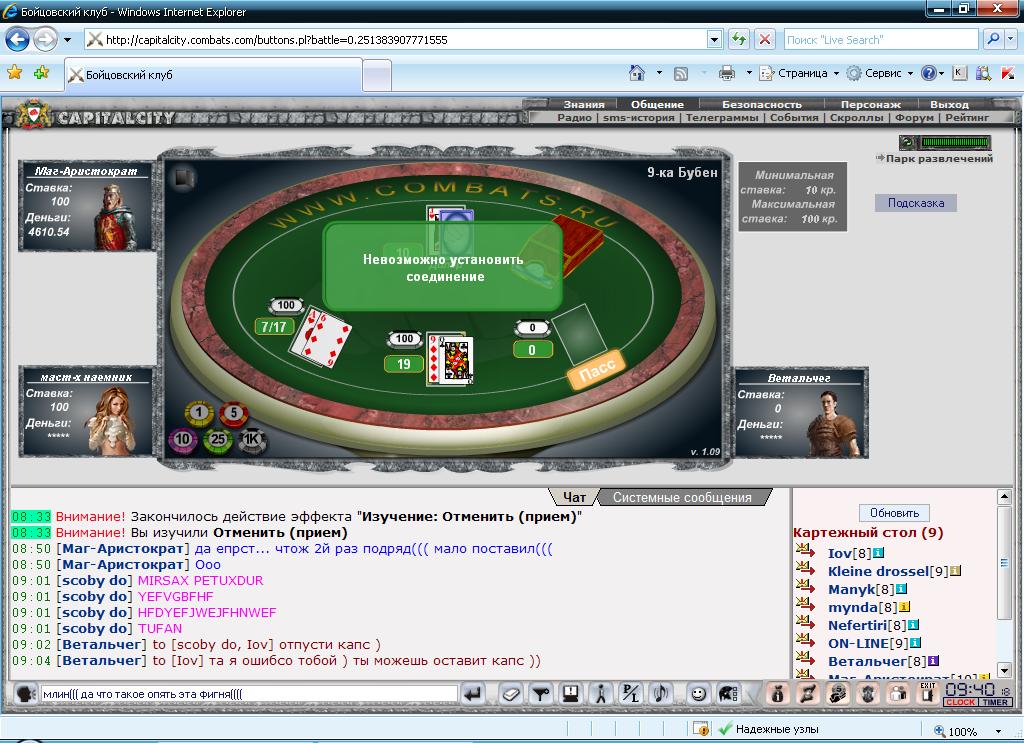Open the Рейтинг link
Viewport: 1024px width, 743px height.
point(967,118)
